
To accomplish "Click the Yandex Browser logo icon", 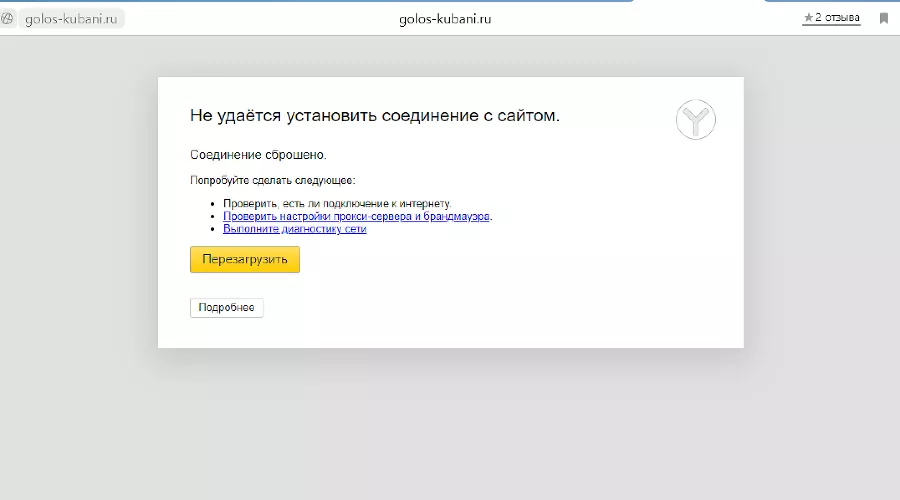I will pos(696,119).
